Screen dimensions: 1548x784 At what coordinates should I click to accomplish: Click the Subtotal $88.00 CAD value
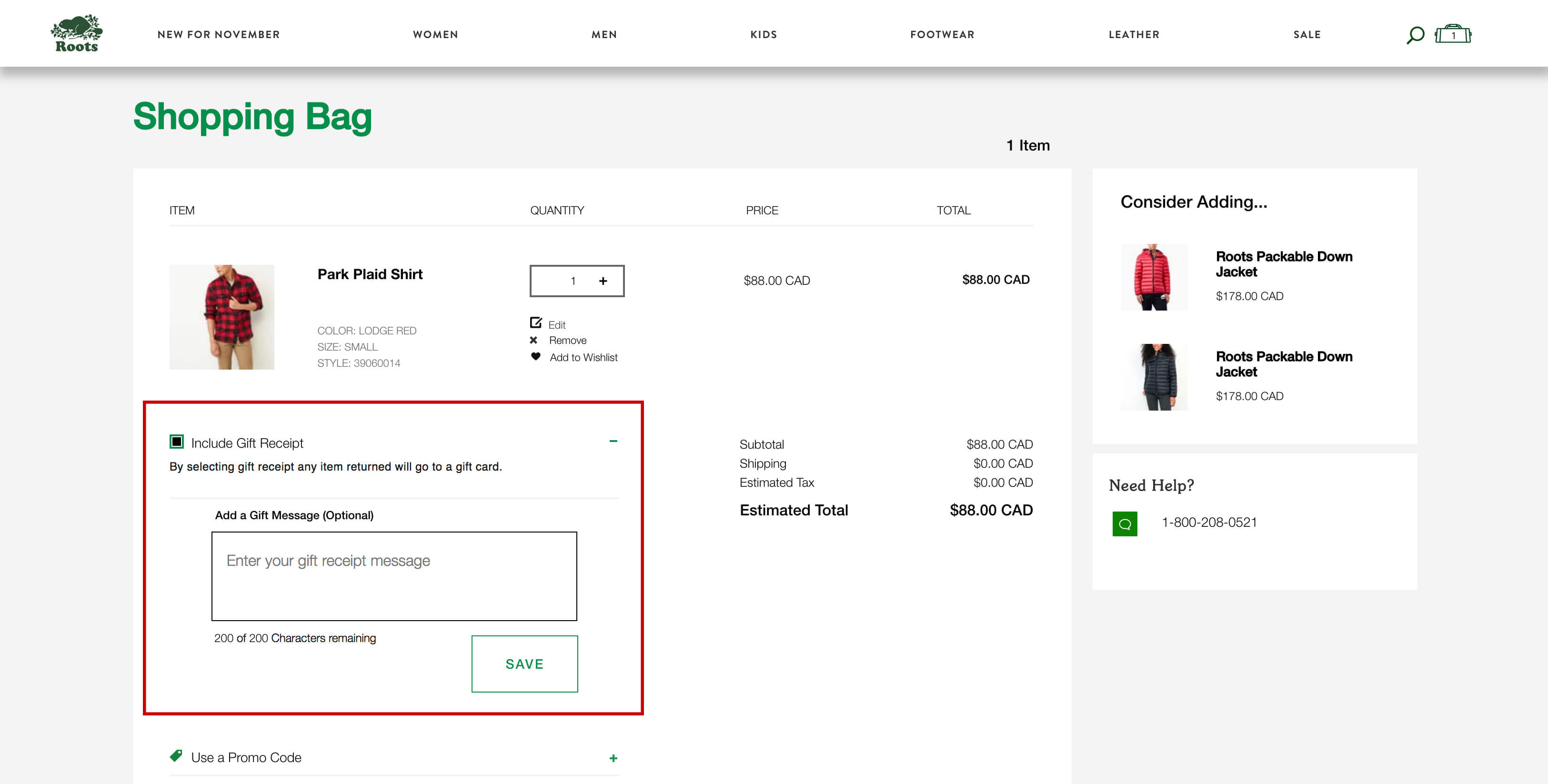(999, 444)
